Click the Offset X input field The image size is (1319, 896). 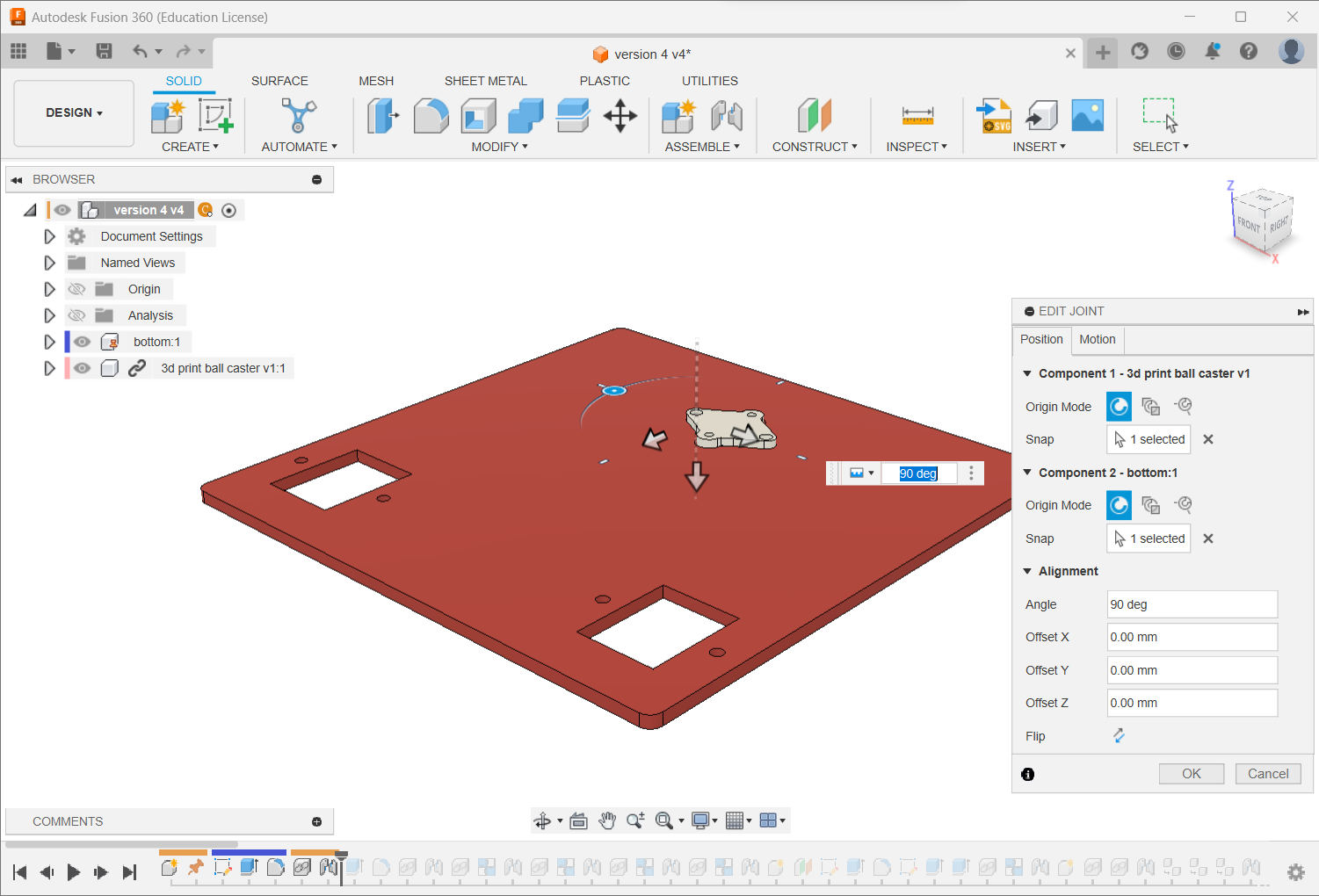coord(1191,637)
